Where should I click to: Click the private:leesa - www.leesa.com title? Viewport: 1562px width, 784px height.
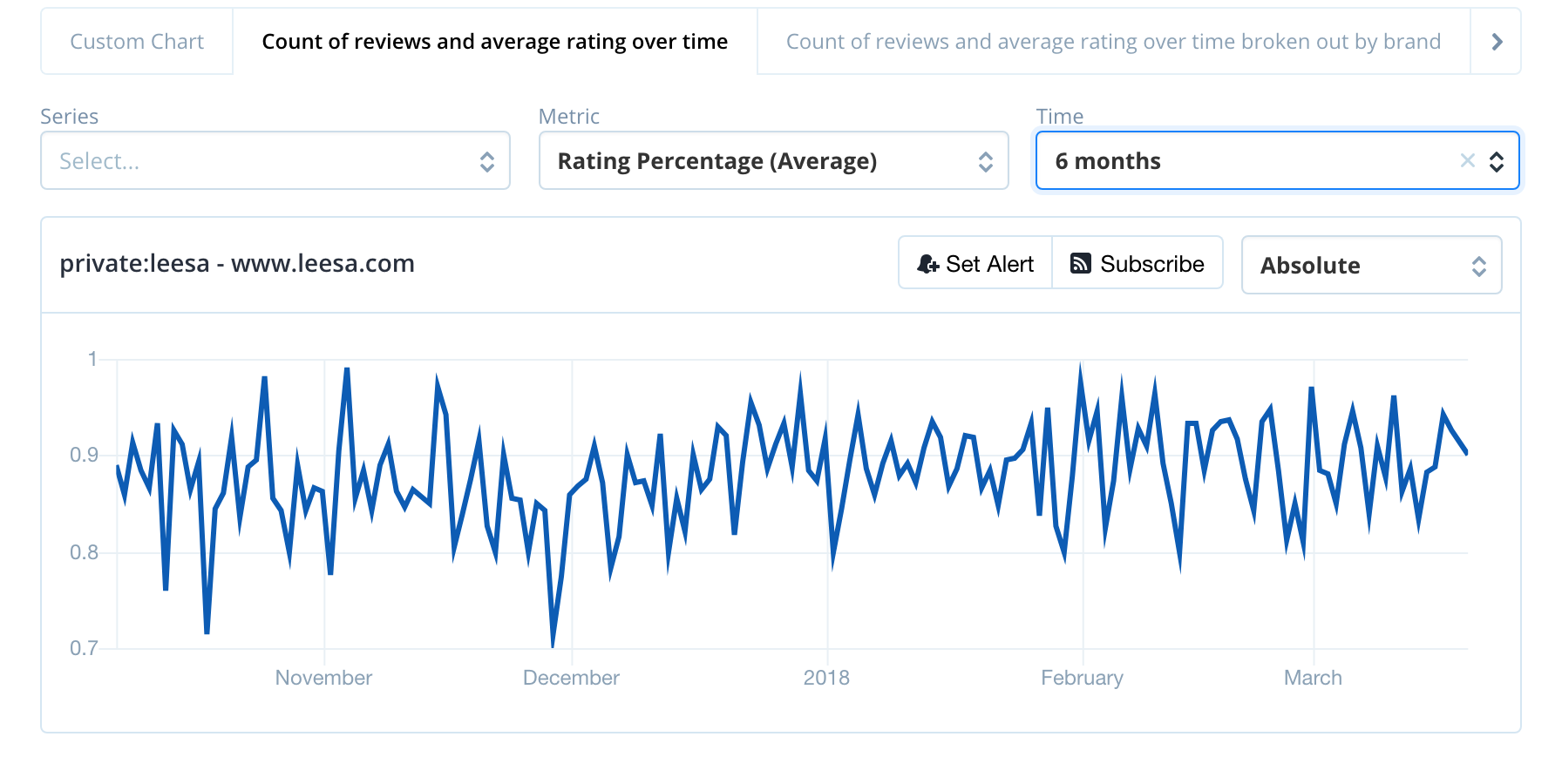236,263
